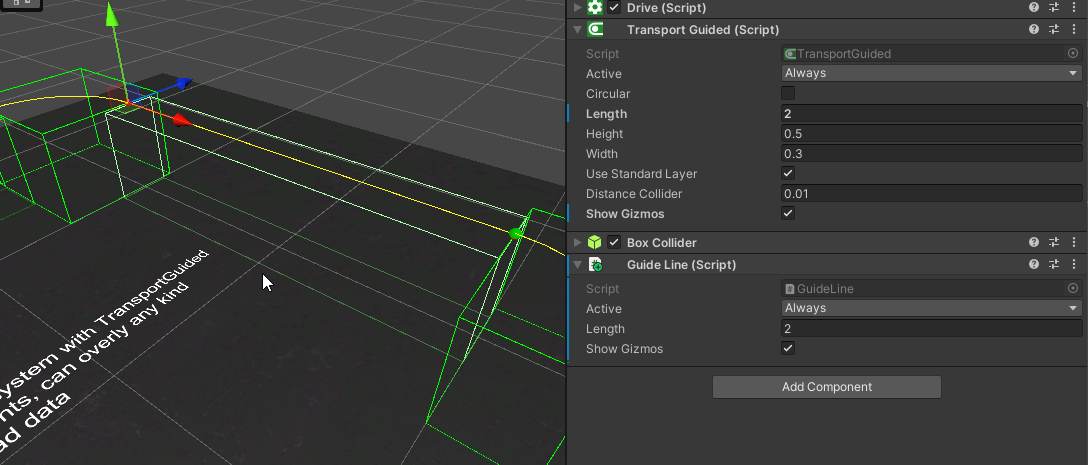Click the Add Component button

click(826, 387)
